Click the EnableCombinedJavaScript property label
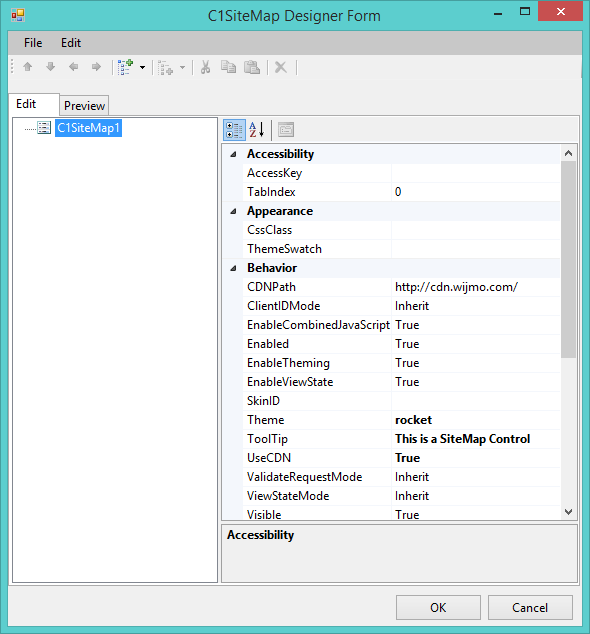 318,325
